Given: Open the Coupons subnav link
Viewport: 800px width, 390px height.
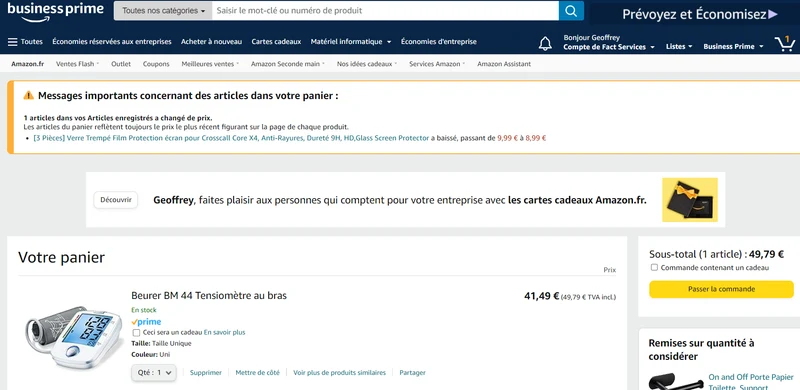Looking at the screenshot, I should [156, 64].
